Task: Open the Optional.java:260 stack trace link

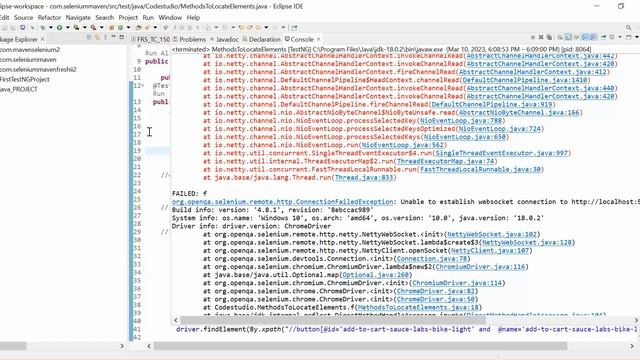Action: point(375,275)
